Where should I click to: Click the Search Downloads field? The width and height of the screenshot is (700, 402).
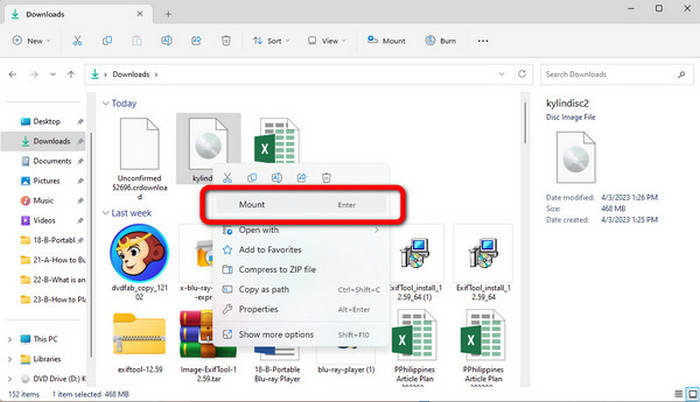coord(617,74)
